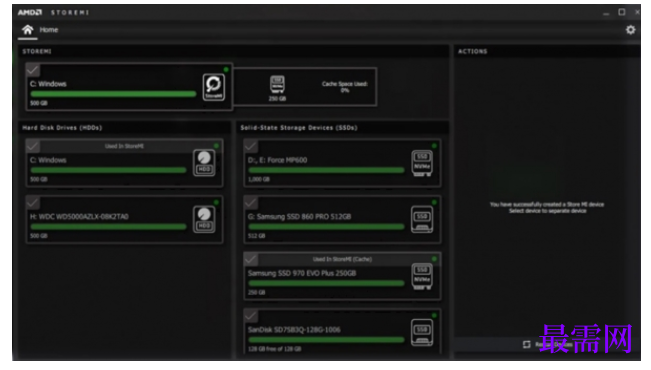Maximize the StoreMI window
Image resolution: width=651 pixels, height=370 pixels.
(622, 12)
